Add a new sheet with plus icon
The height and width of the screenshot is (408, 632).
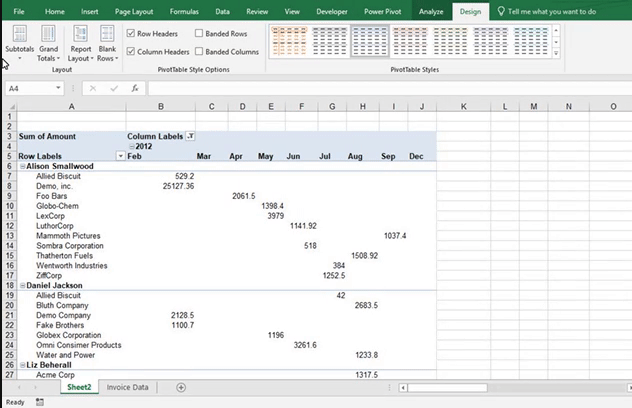[x=181, y=387]
